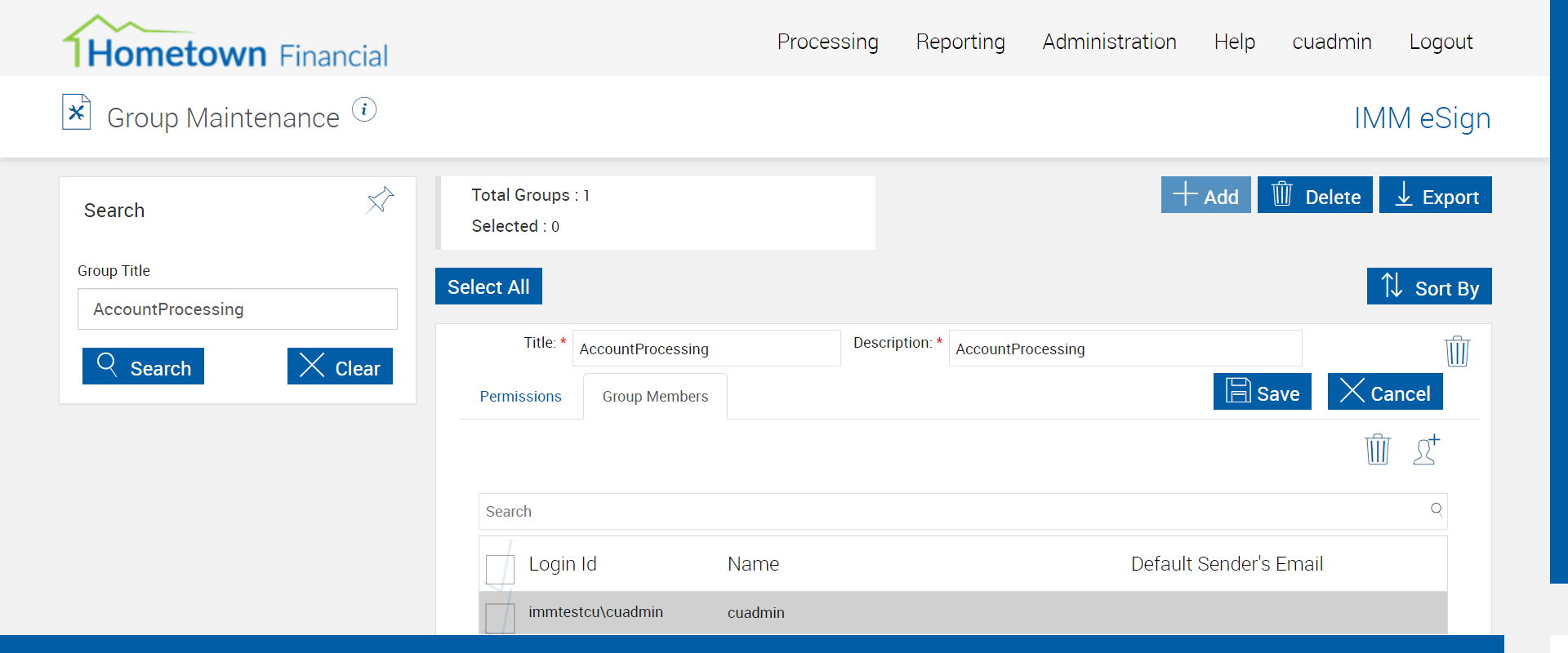Click the trash icon beside Description field
This screenshot has height=653, width=1568.
click(x=1457, y=351)
